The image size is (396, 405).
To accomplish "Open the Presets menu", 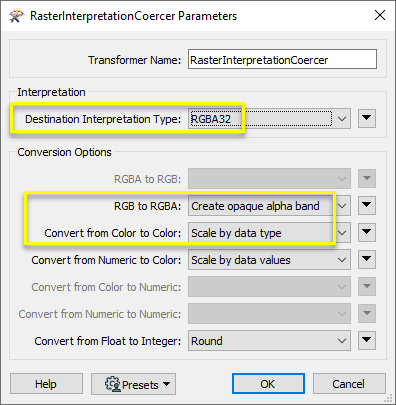I will click(x=133, y=384).
